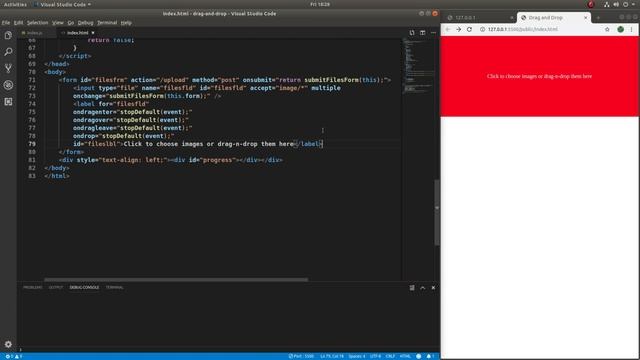
Task: Open the volume indicator in system tray
Action: [x=616, y=4]
